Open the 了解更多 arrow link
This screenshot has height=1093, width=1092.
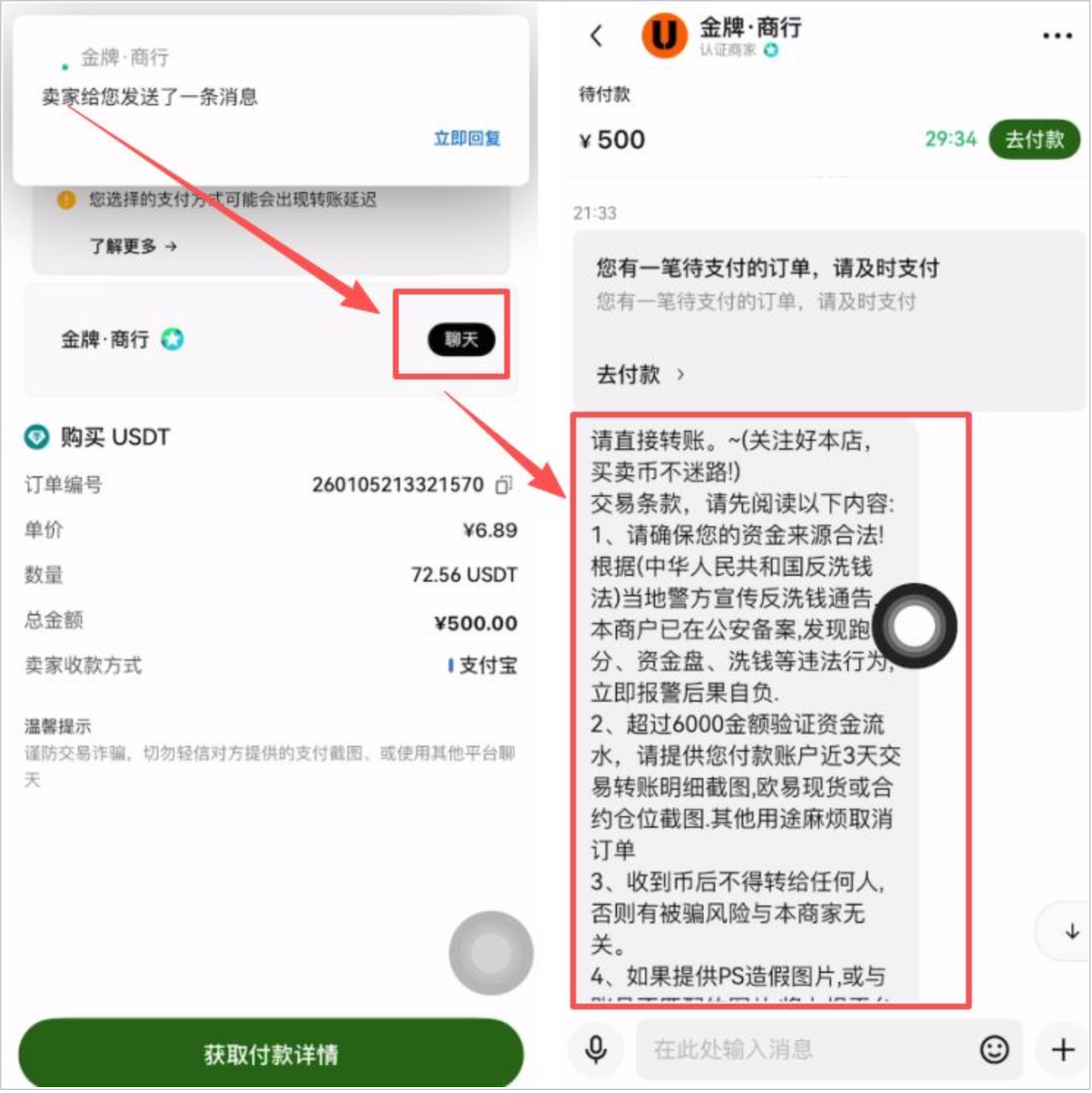coord(133,246)
